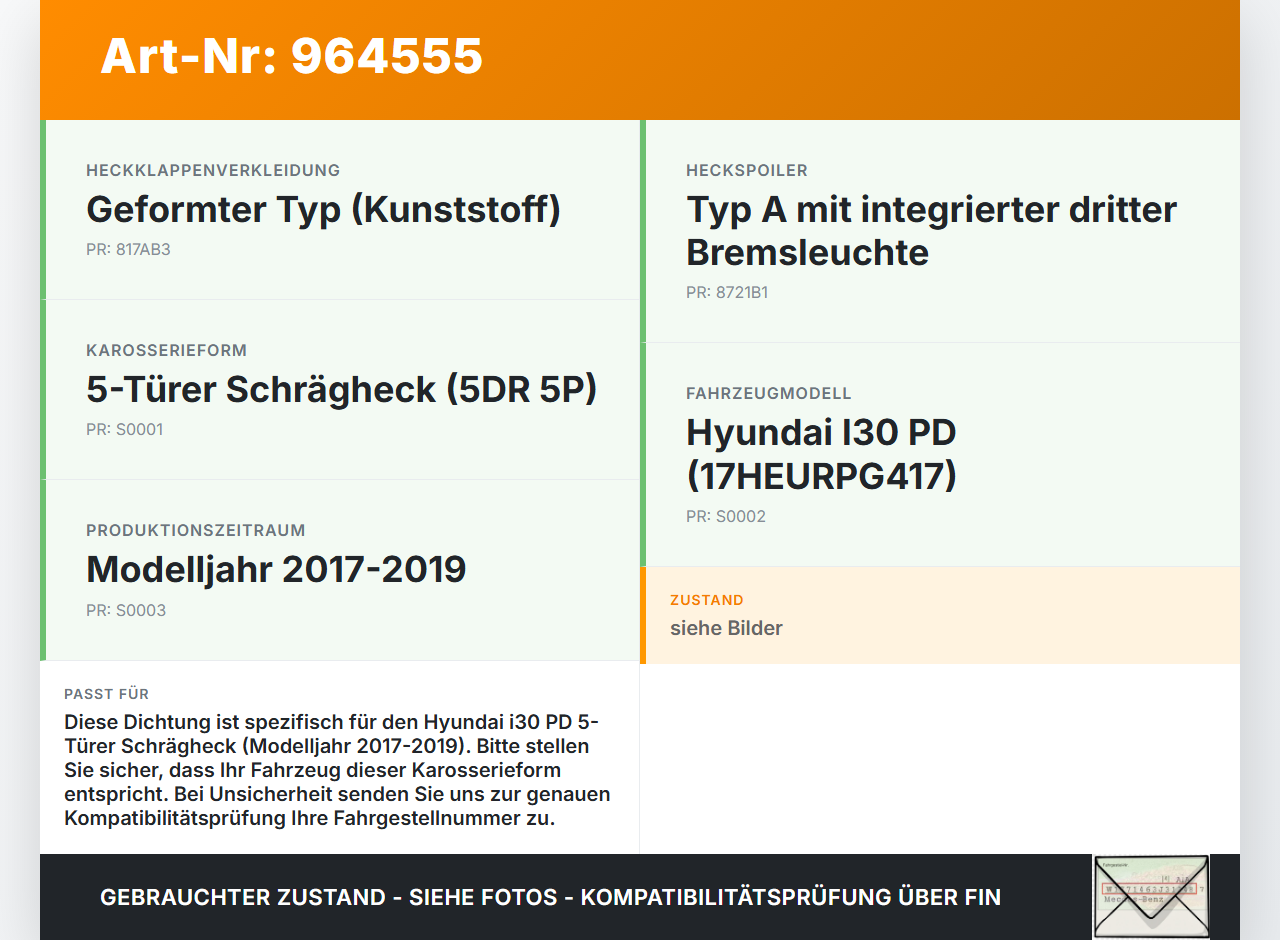Click the orange Art-Nr: 964555 header
Screen dimensions: 1280x940
tap(290, 58)
